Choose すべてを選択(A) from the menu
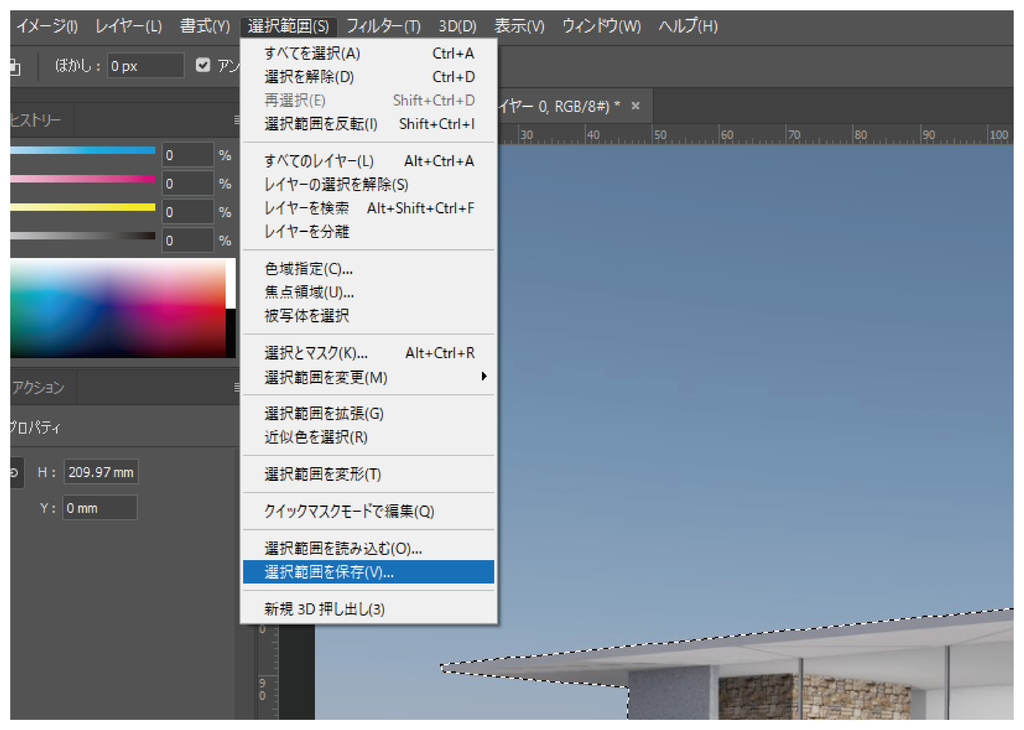The image size is (1024, 730). 369,54
